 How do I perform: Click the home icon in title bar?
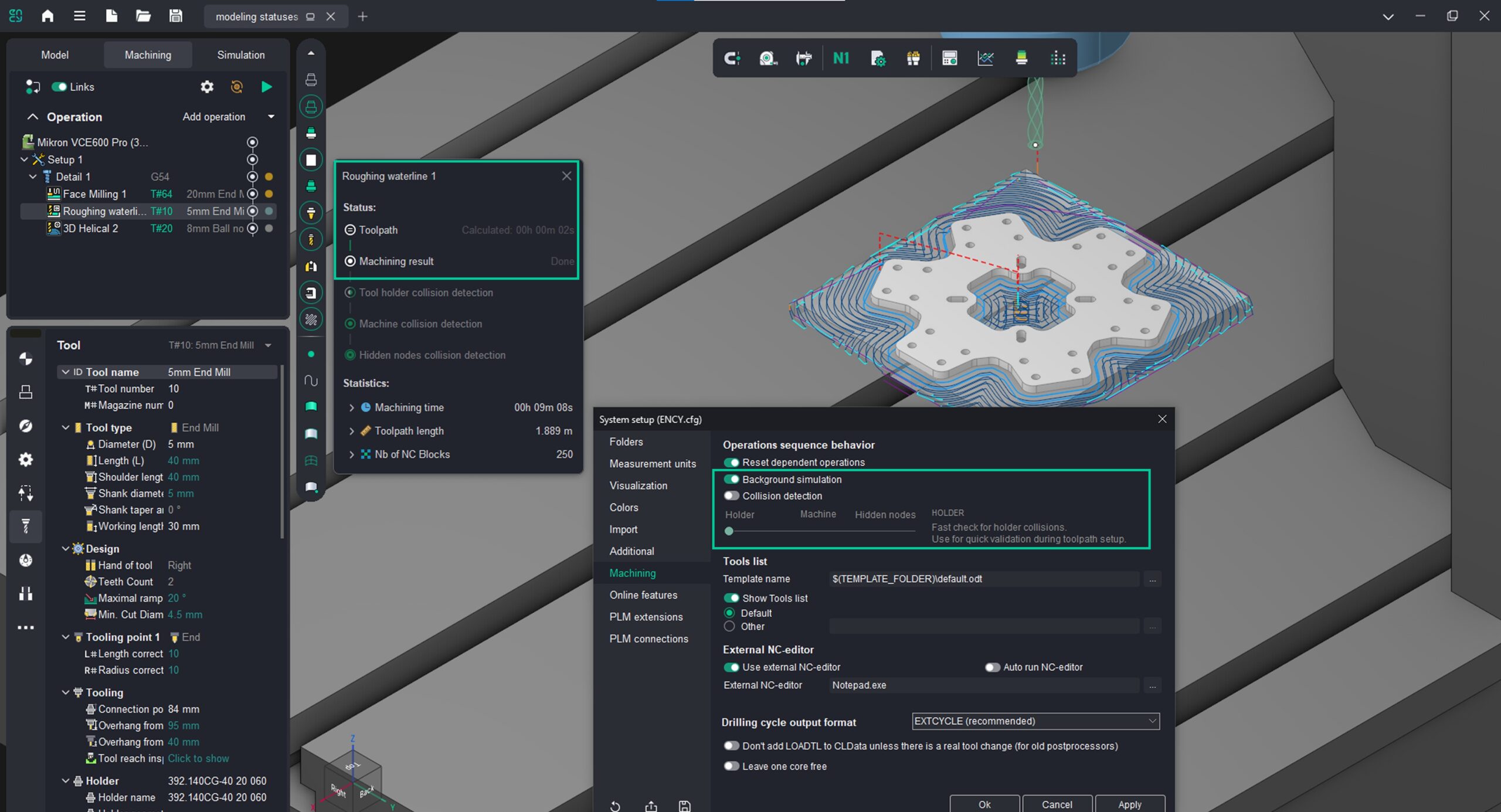[x=47, y=16]
